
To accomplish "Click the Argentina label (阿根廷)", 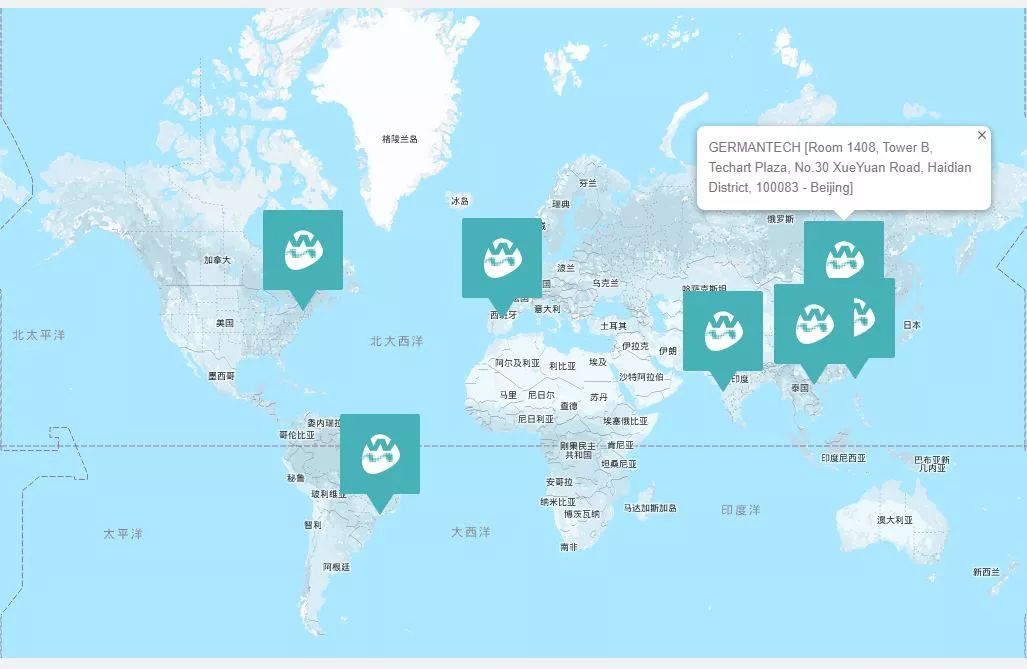I will 336,567.
